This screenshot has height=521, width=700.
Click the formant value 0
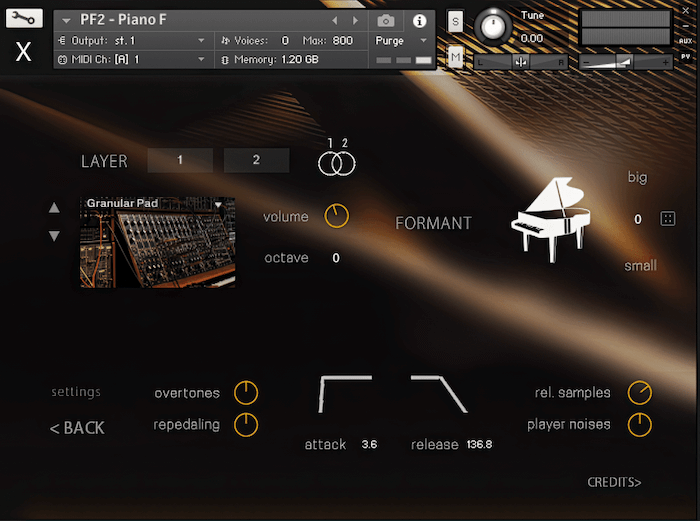(638, 219)
